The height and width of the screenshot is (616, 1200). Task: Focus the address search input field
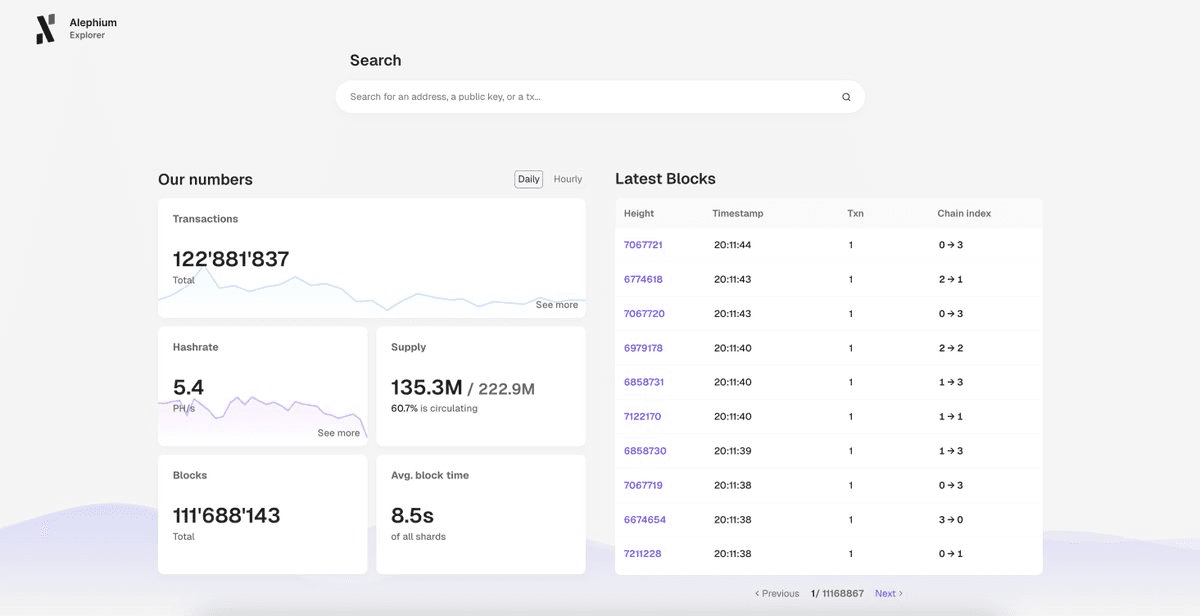[600, 97]
